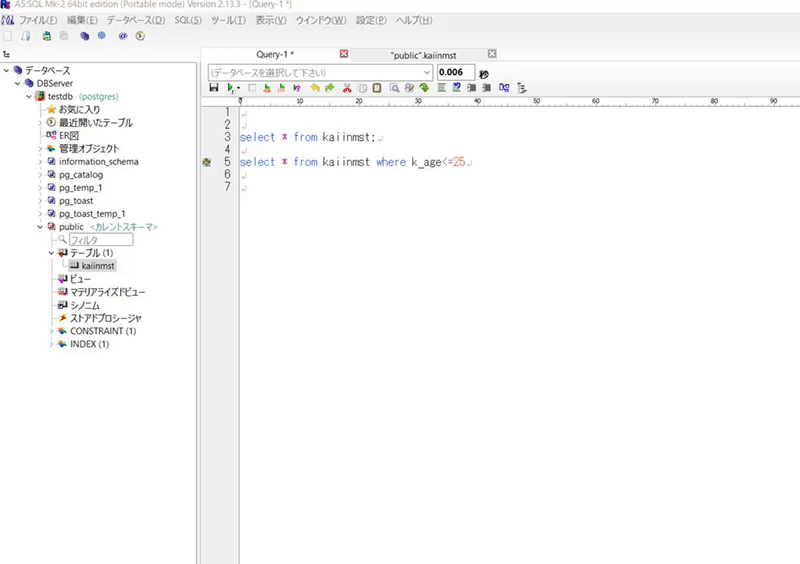800x564 pixels.
Task: Open the ウインドウ(W) menu
Action: coord(321,20)
